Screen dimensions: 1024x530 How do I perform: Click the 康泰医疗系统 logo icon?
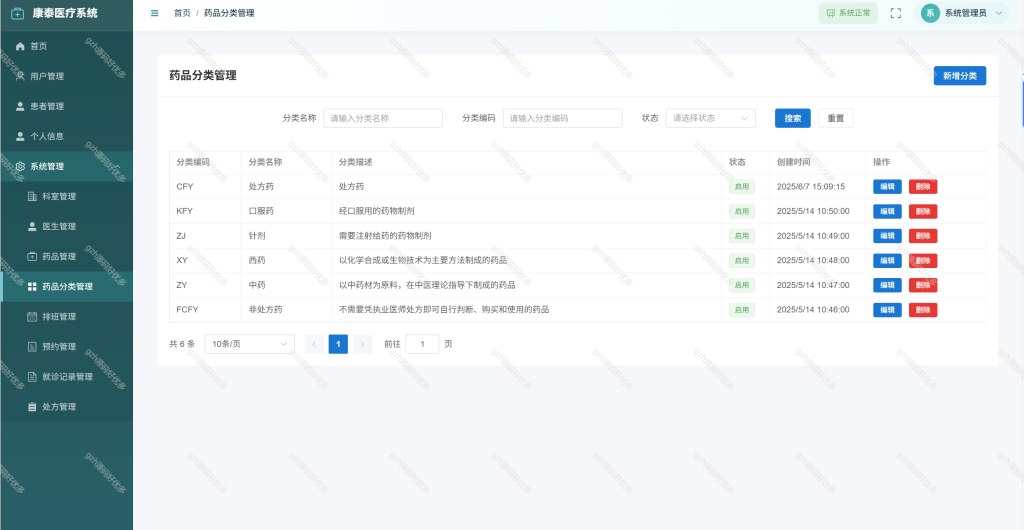coord(18,13)
